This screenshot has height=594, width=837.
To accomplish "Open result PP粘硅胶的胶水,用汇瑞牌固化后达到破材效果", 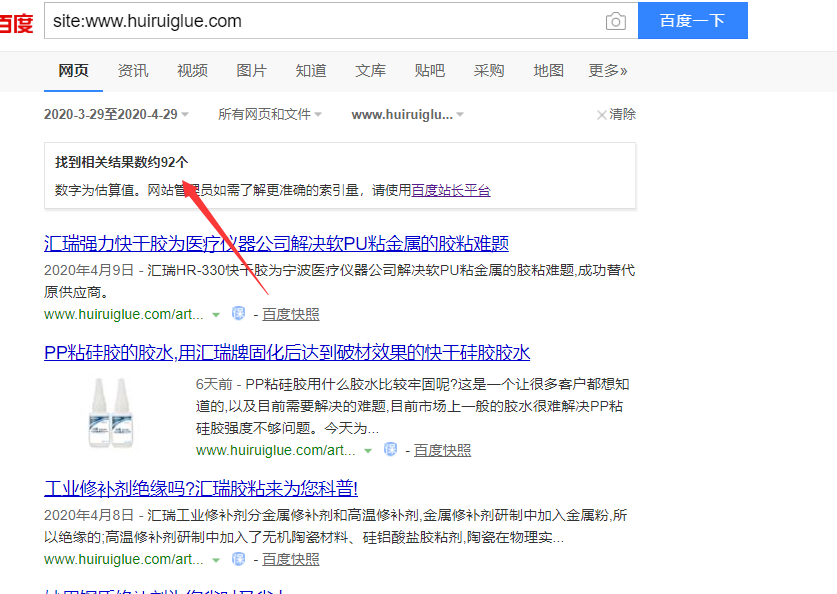I will pyautogui.click(x=287, y=353).
